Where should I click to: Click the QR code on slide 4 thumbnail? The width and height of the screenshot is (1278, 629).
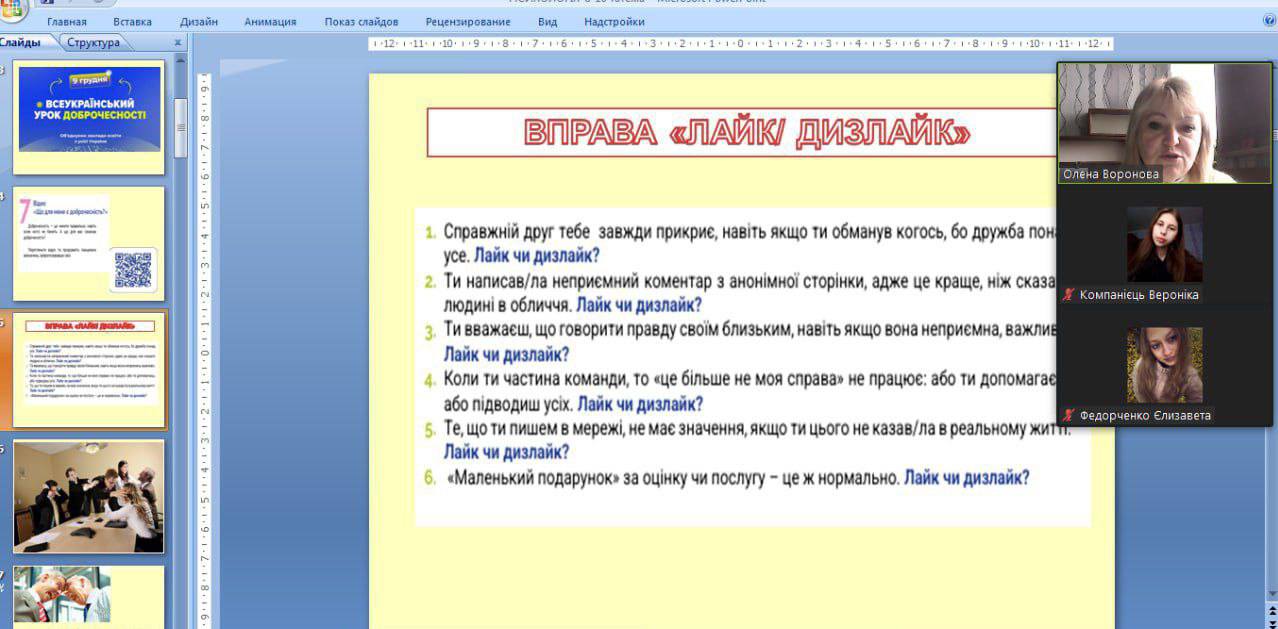coord(133,270)
